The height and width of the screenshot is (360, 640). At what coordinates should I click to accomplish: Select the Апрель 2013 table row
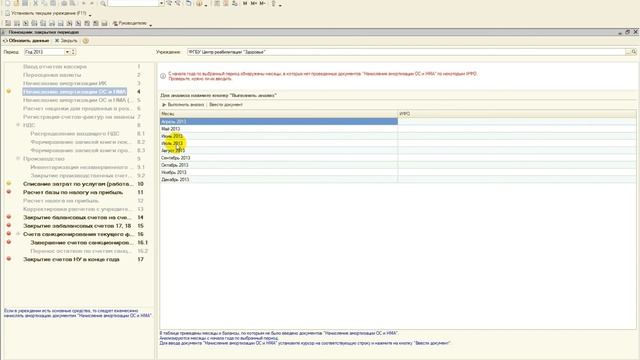(398, 122)
